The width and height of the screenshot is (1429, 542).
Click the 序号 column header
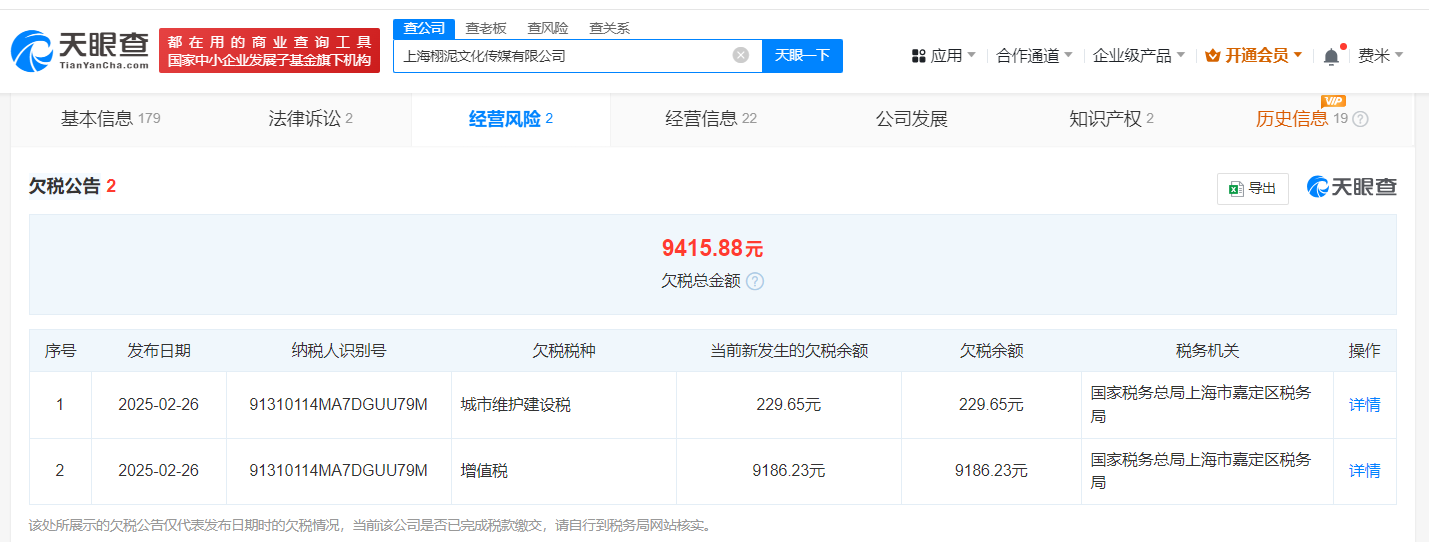point(60,351)
